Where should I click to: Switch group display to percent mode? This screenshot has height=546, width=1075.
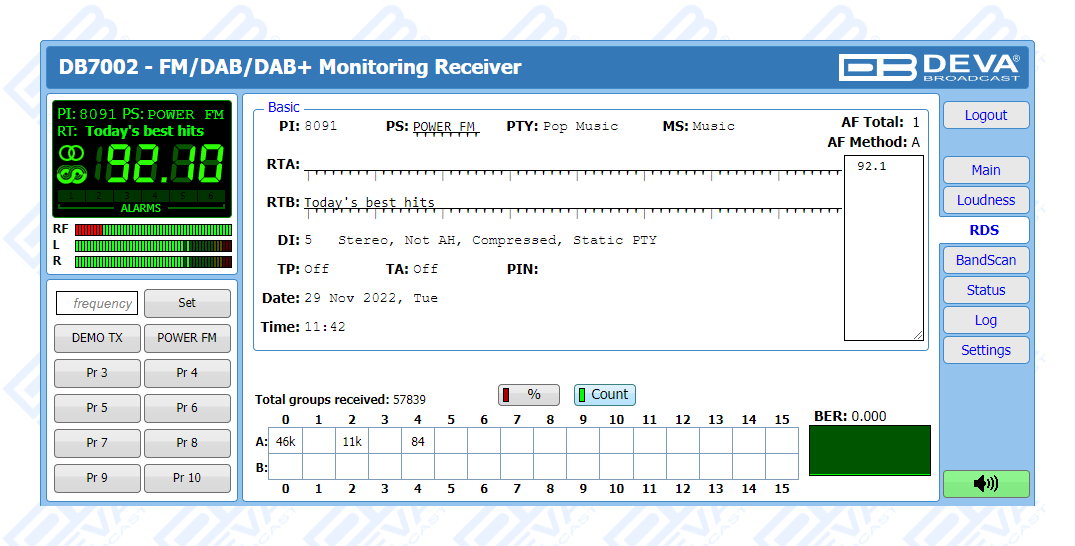tap(528, 394)
